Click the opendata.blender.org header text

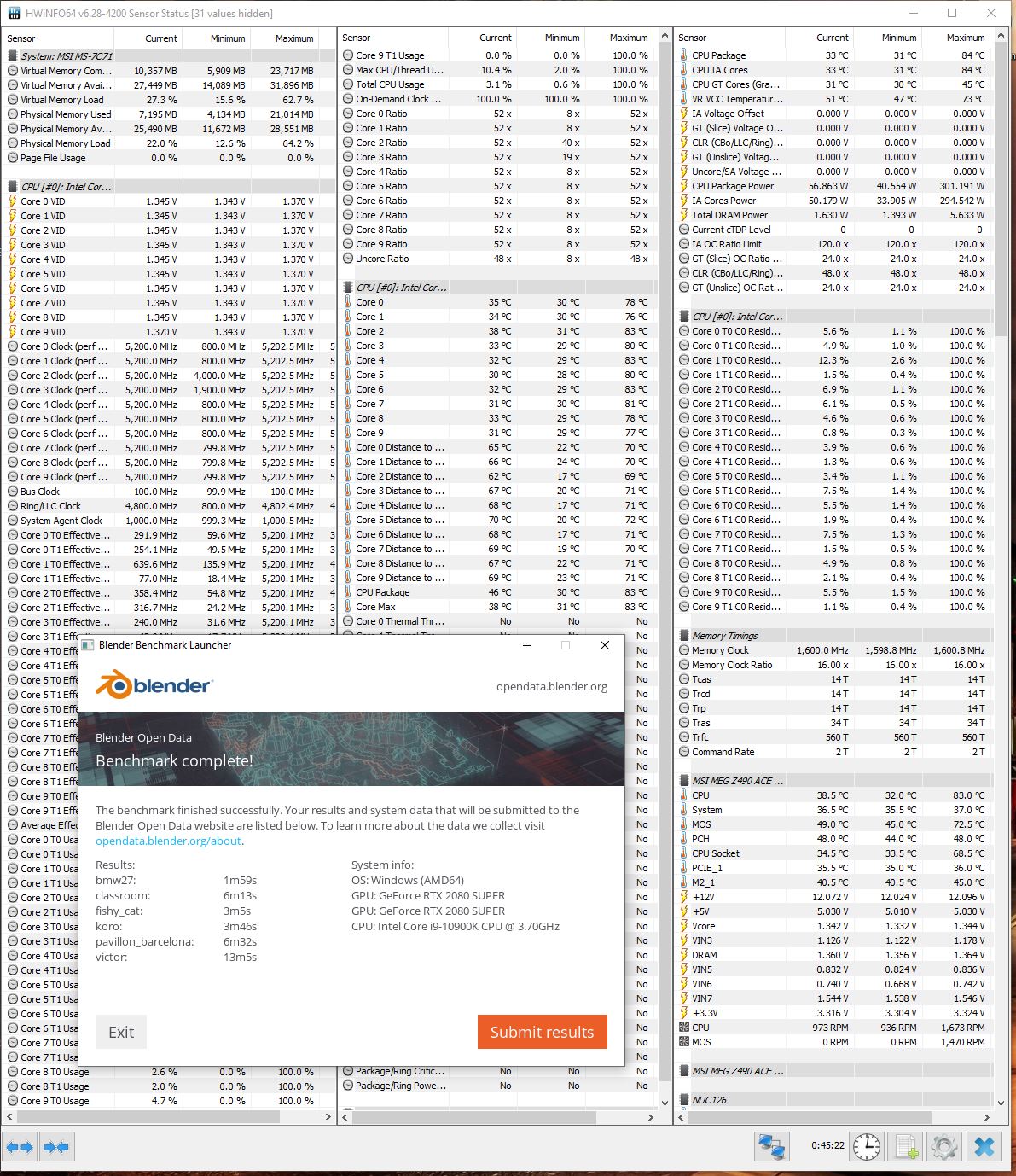(x=552, y=686)
